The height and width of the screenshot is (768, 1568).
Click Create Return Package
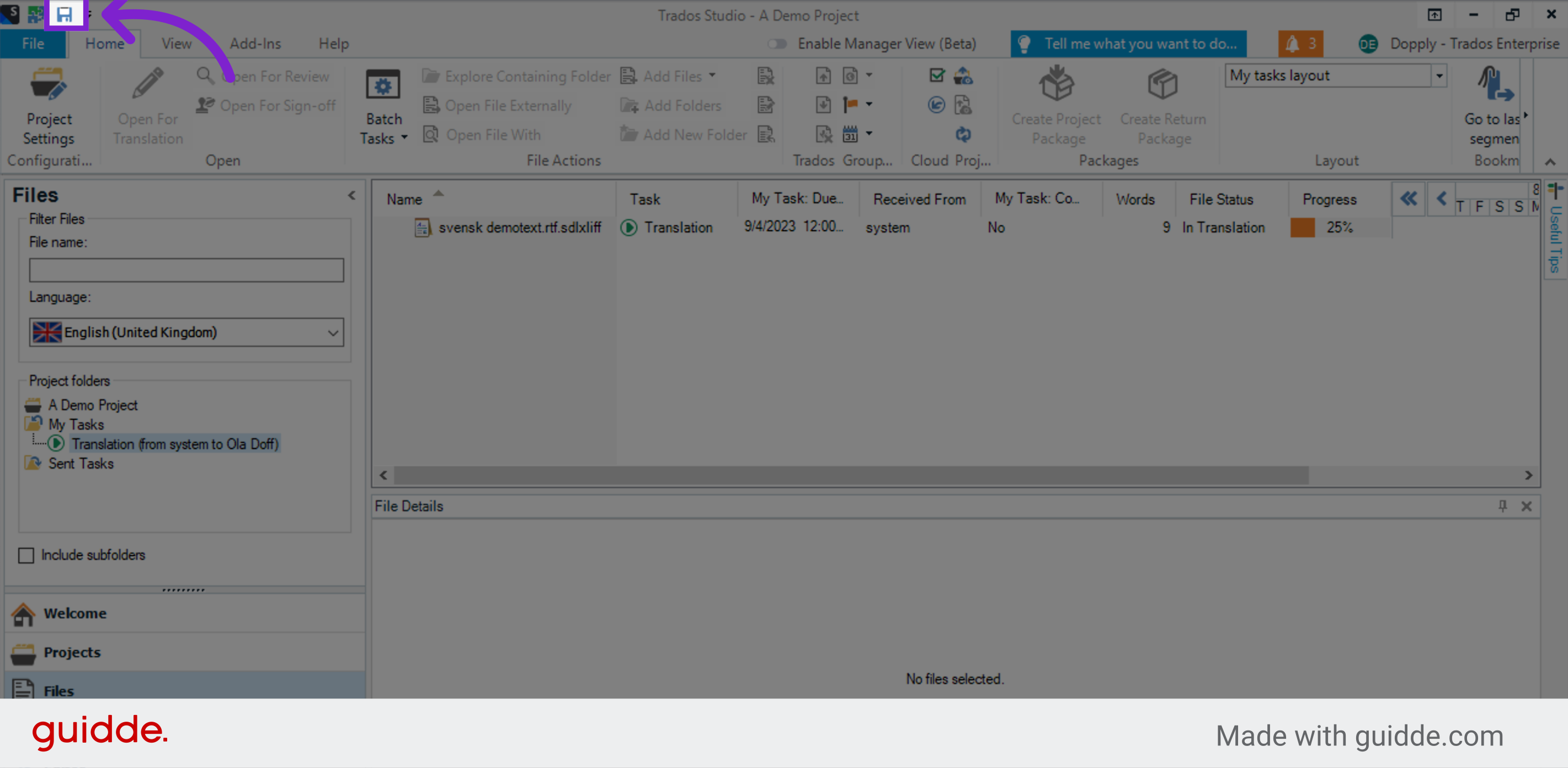tap(1163, 107)
